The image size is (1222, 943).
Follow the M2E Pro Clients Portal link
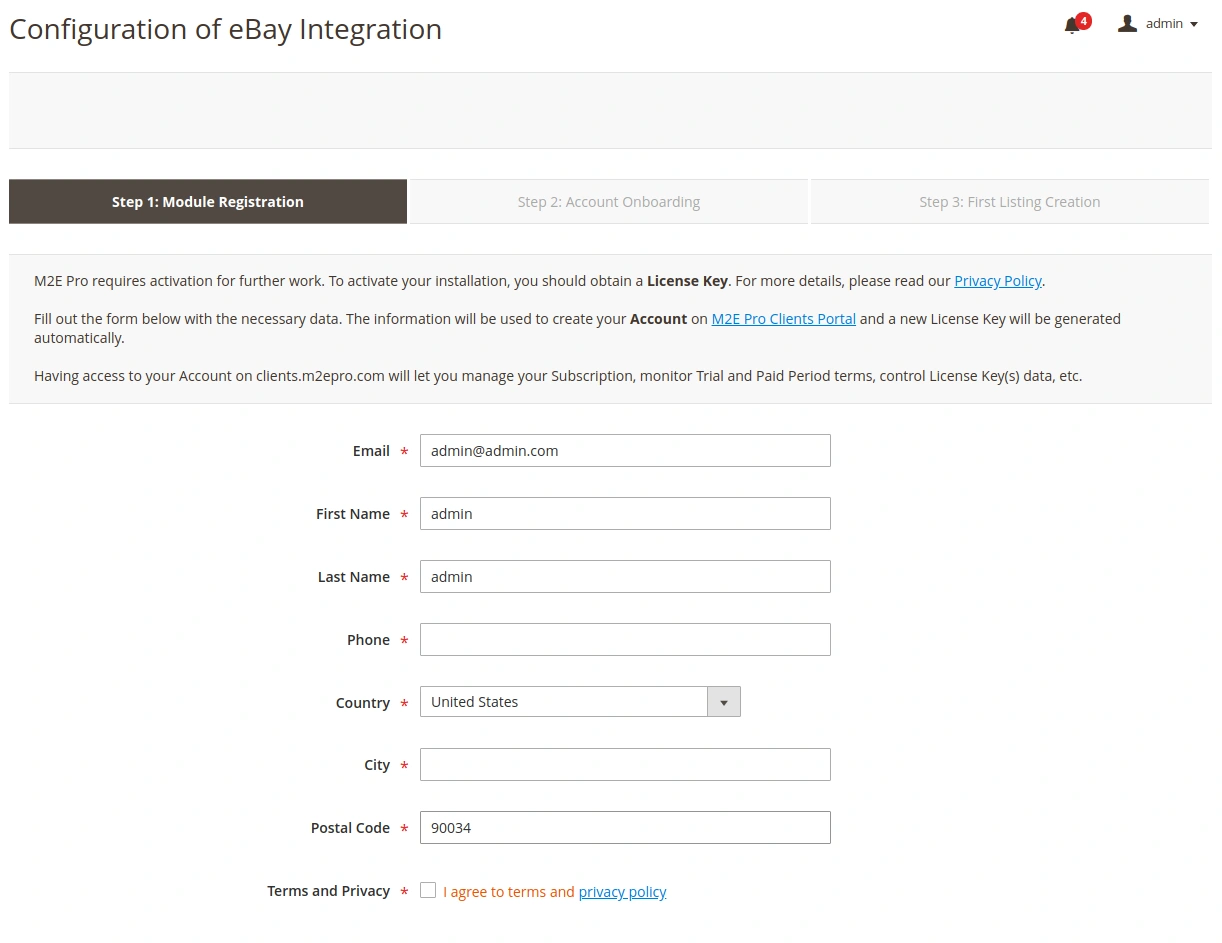point(783,319)
